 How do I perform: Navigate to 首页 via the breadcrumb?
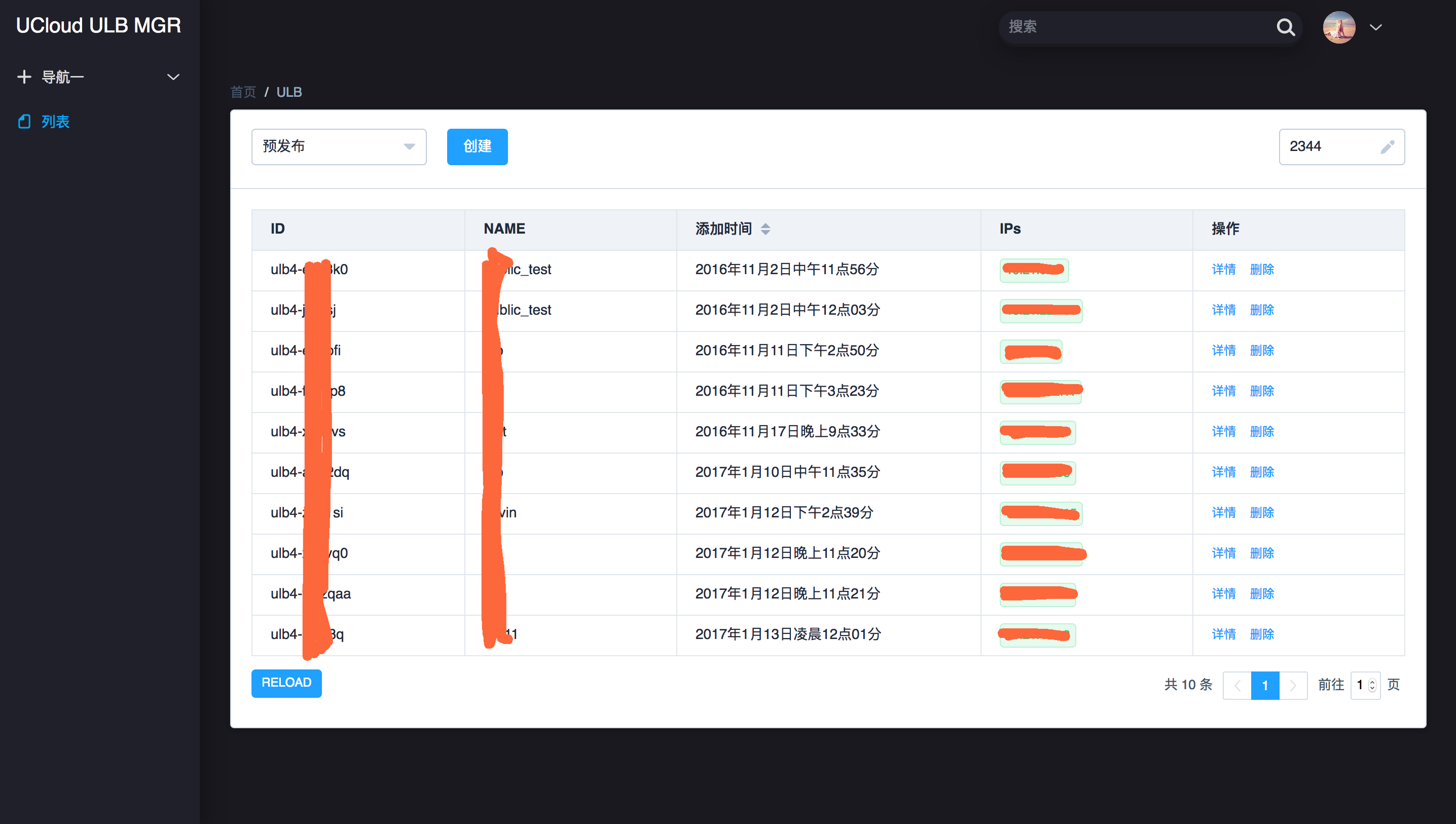tap(243, 92)
